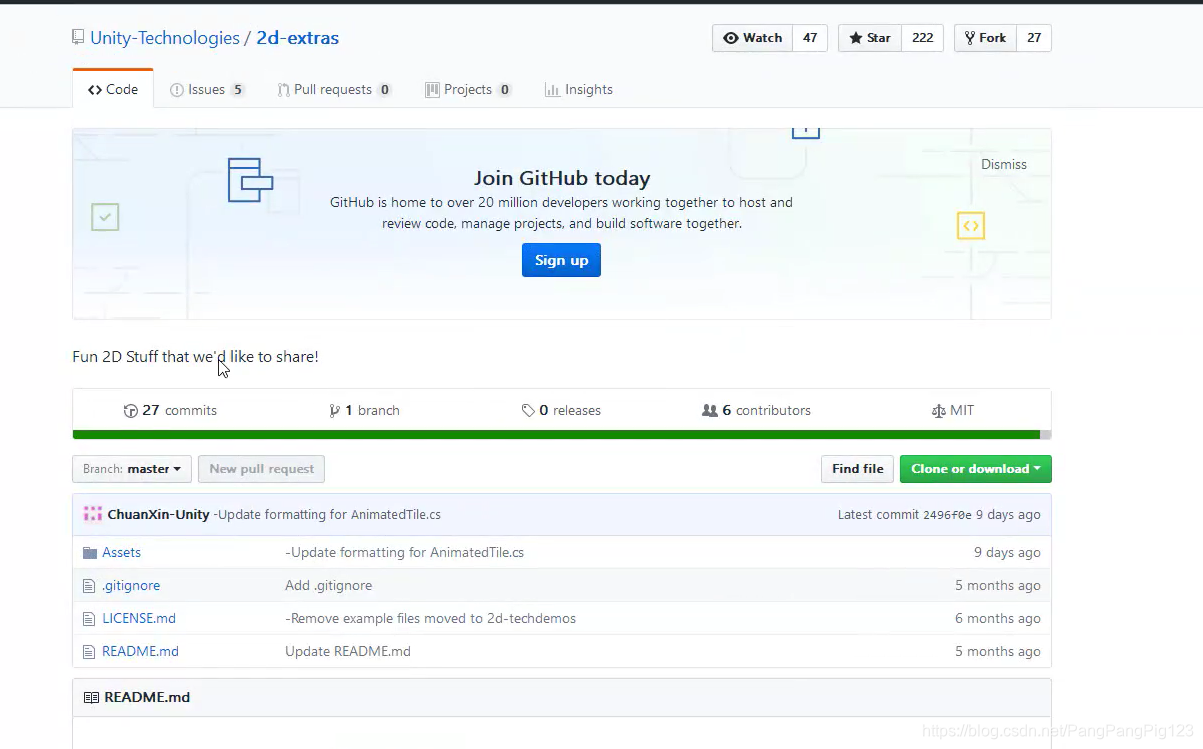This screenshot has height=749, width=1203.
Task: Click the Projects board icon
Action: coord(432,90)
